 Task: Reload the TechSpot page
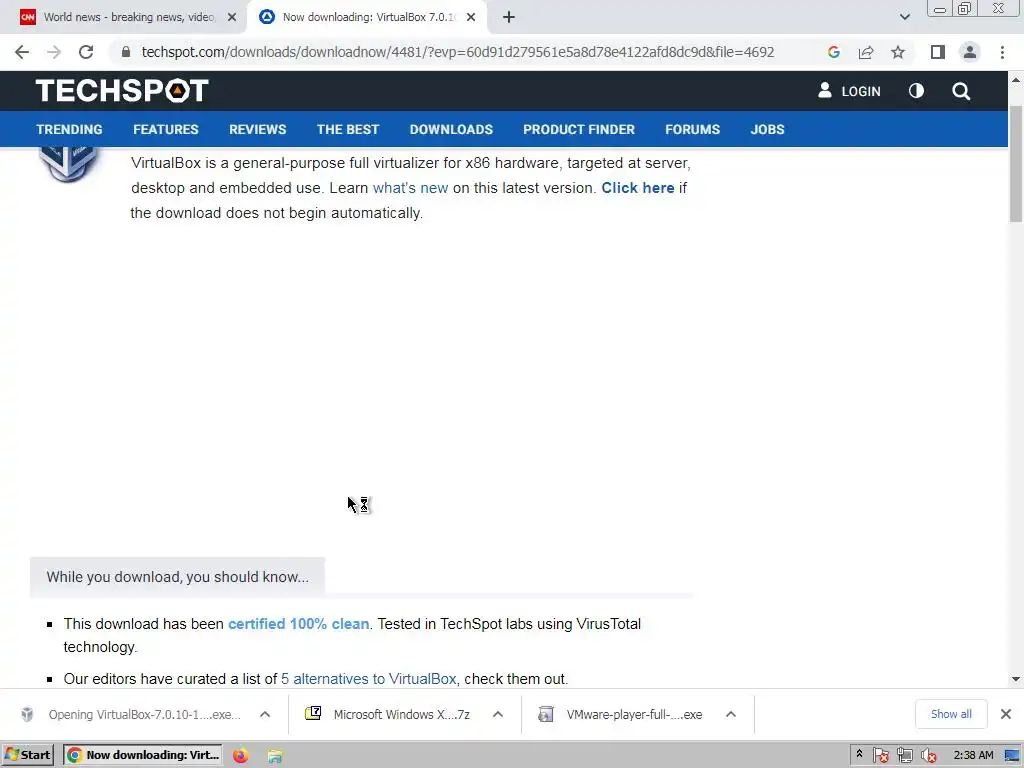86,52
